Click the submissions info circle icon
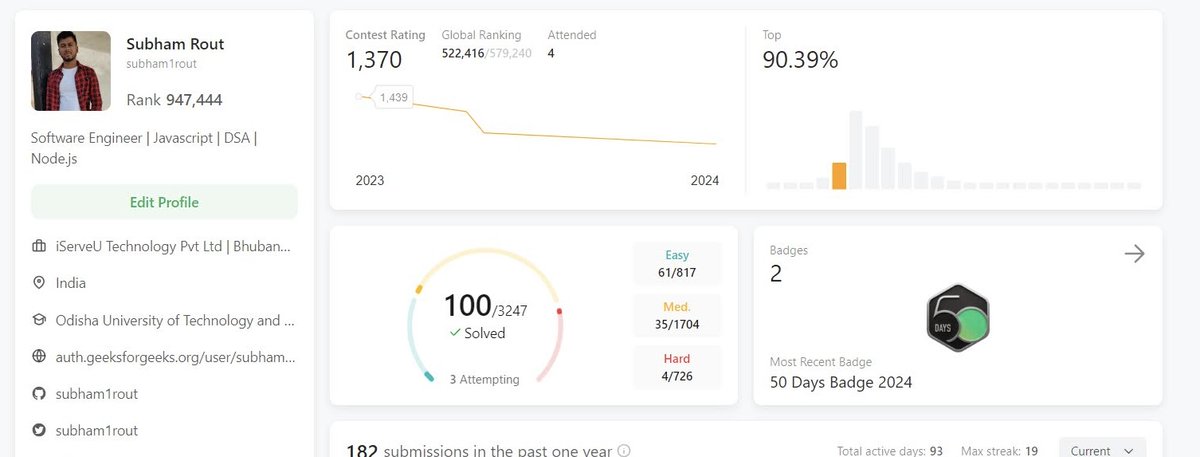Image resolution: width=1200 pixels, height=457 pixels. pos(624,451)
